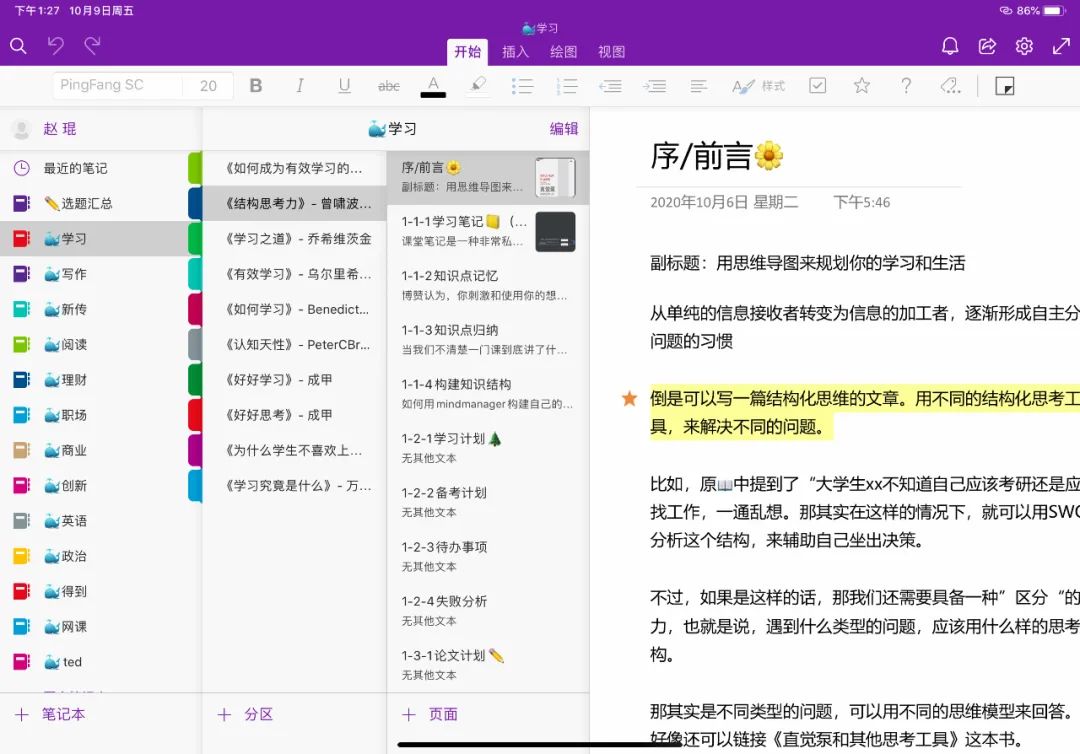
Task: Open the ted notebook
Action: (x=94, y=662)
